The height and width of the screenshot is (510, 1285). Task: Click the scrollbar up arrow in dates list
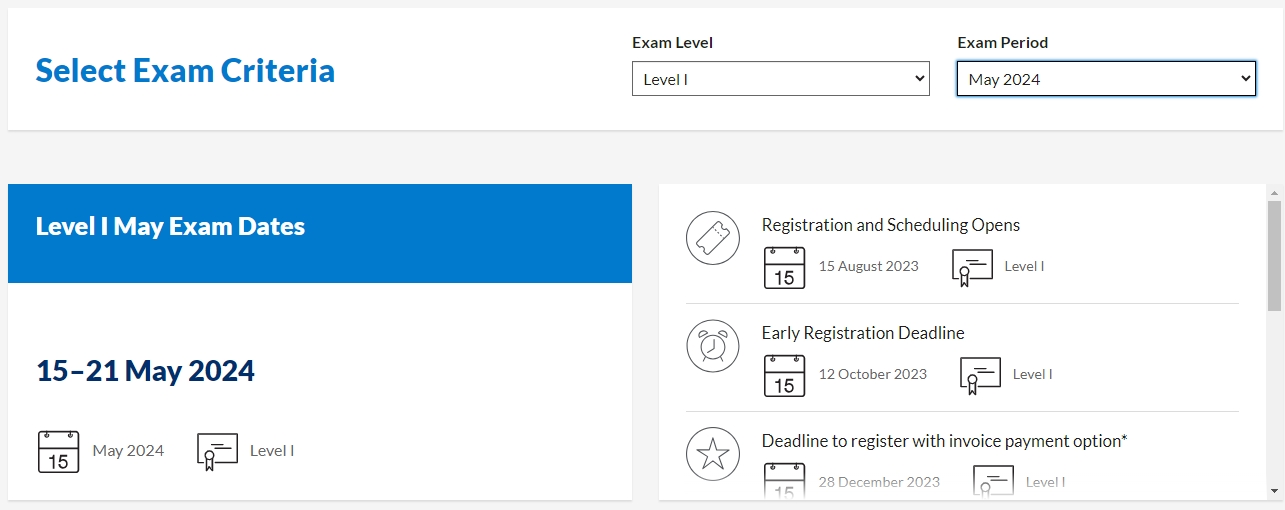(x=1274, y=192)
